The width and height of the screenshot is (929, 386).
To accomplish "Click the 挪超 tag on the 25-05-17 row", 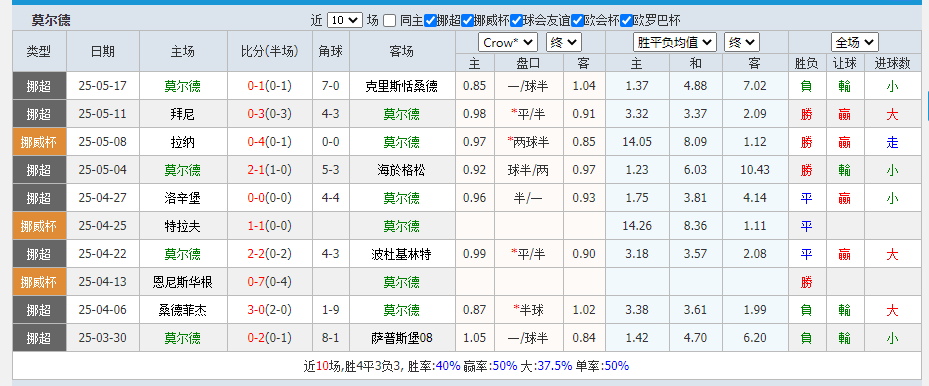I will point(39,86).
